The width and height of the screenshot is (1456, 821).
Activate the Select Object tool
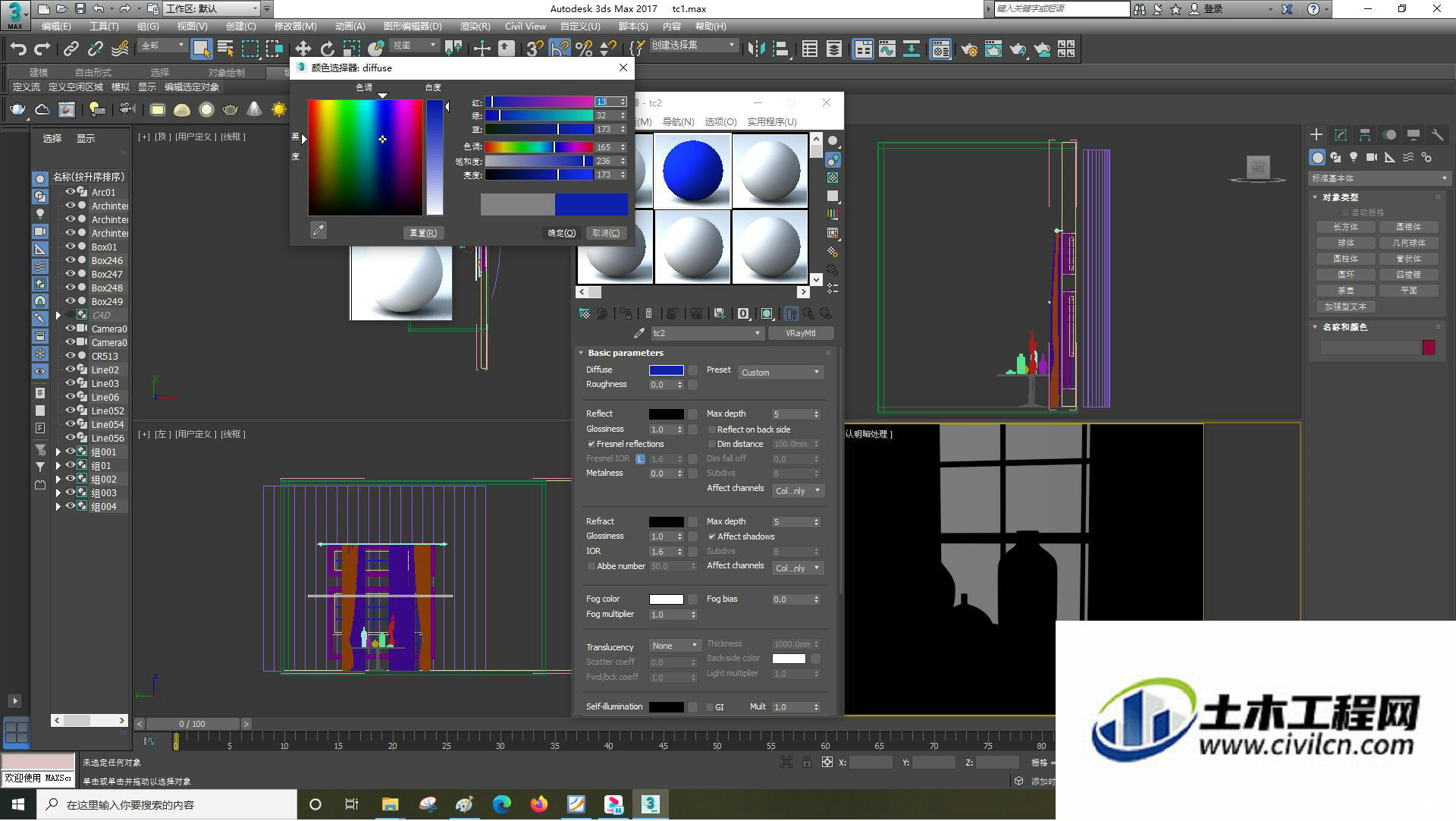[x=201, y=49]
